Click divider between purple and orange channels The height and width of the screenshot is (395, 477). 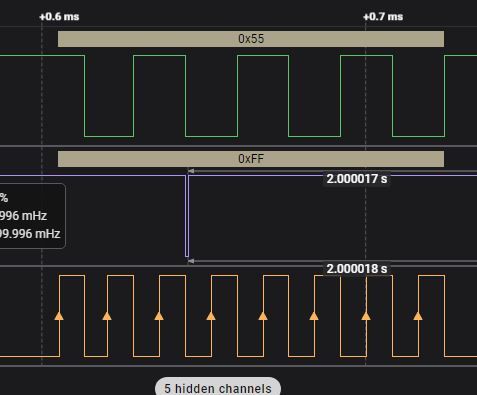point(238,266)
